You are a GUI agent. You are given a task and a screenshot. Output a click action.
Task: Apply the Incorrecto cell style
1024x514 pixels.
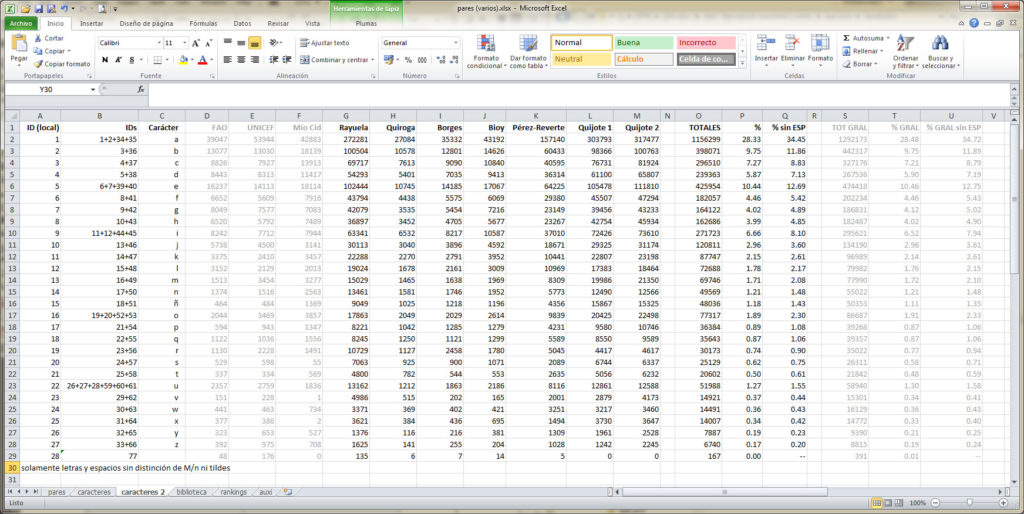(x=705, y=43)
